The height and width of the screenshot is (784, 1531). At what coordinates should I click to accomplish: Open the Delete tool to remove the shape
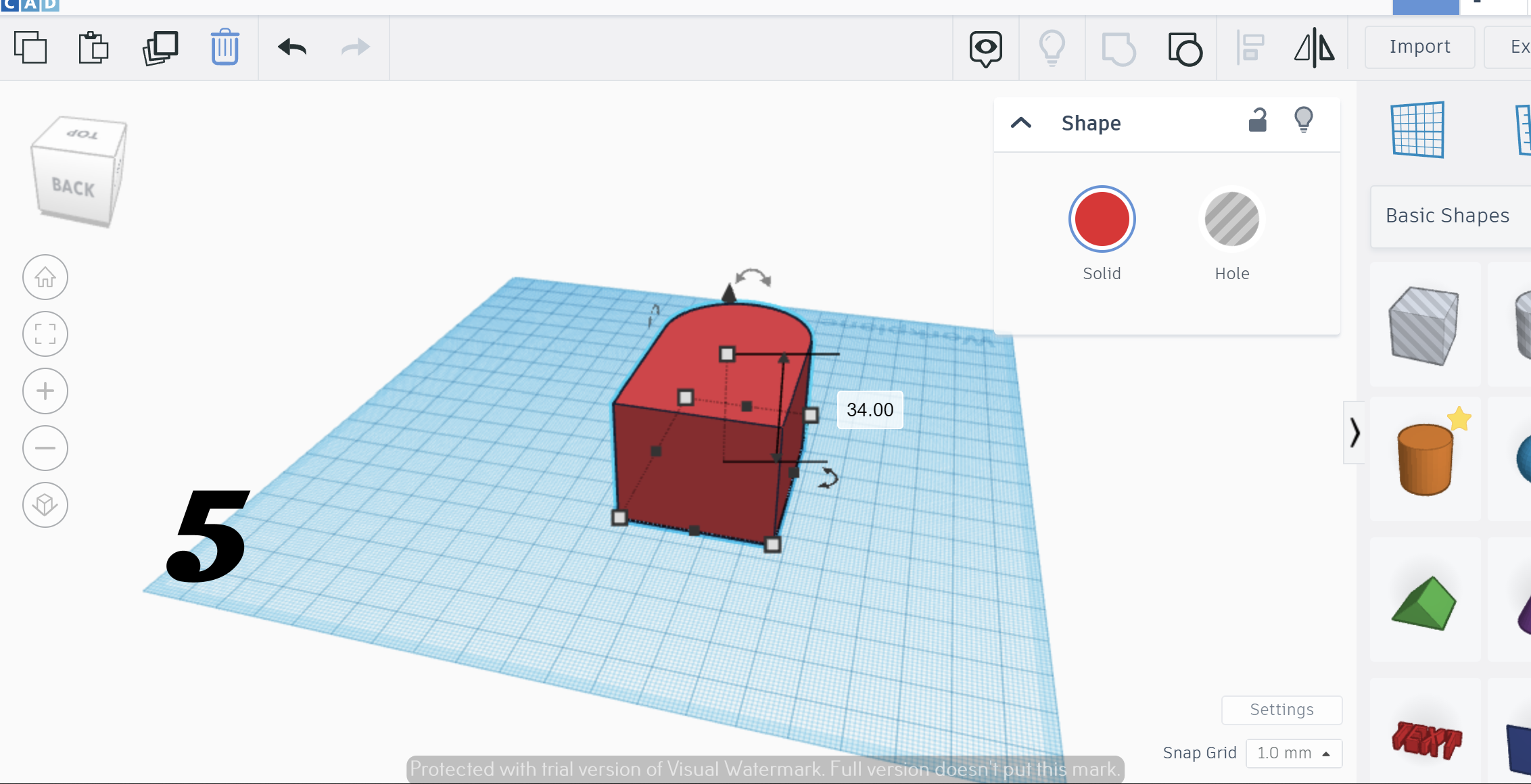(x=225, y=47)
